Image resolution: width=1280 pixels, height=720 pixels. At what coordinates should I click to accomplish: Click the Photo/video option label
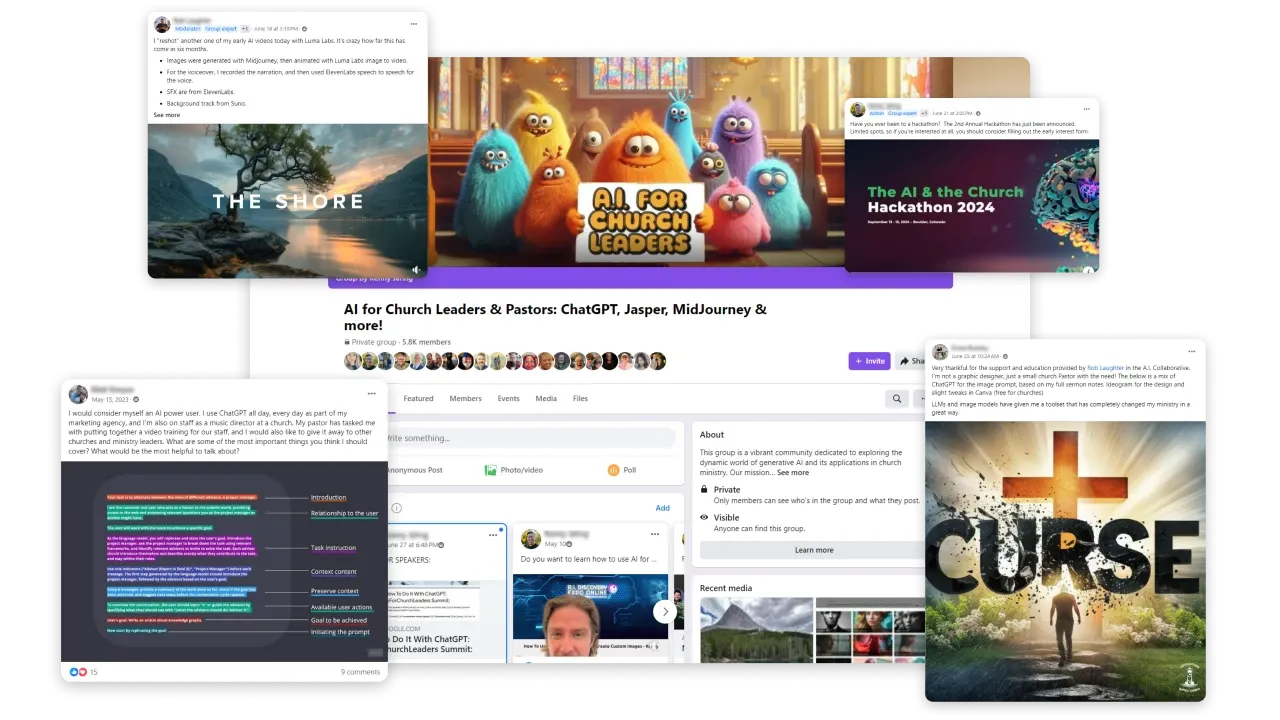(522, 470)
